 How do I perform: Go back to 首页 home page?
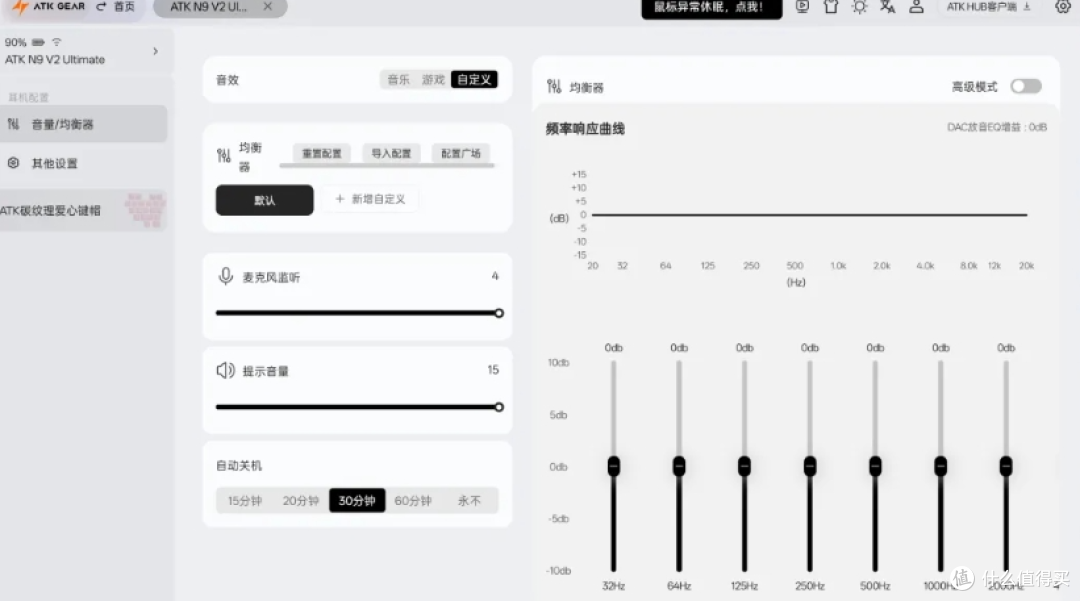116,6
